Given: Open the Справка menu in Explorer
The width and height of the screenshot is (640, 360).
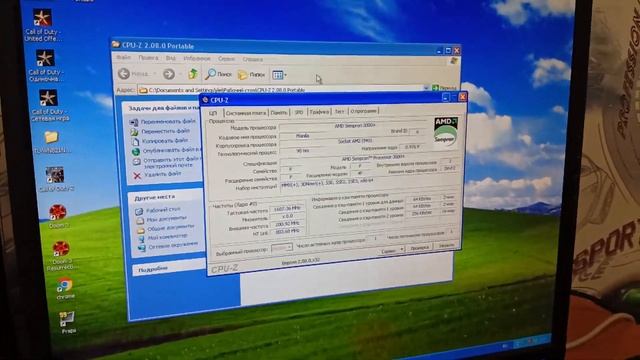Looking at the screenshot, I should pyautogui.click(x=252, y=59).
